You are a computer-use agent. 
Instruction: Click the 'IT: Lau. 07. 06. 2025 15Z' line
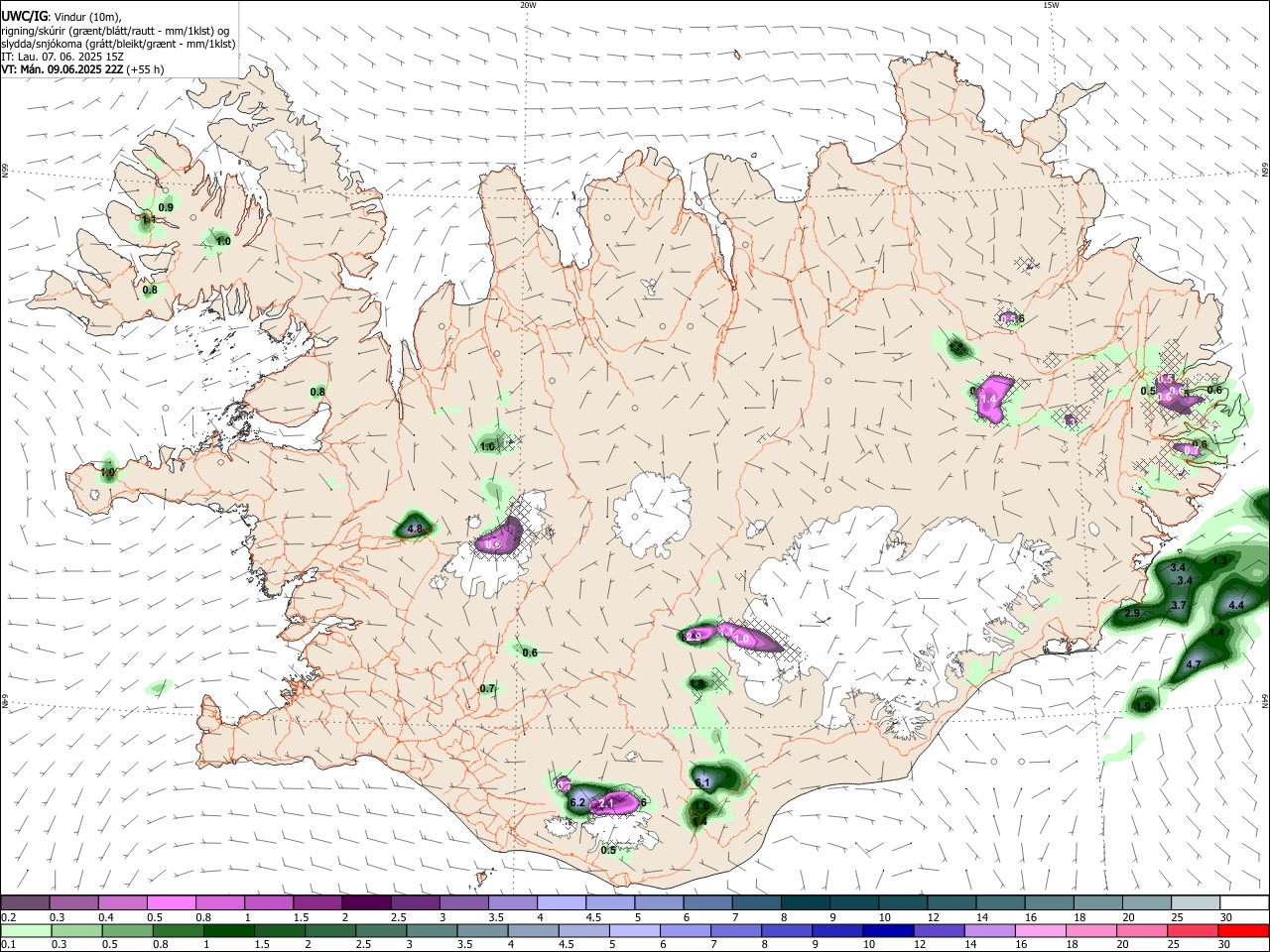click(x=62, y=57)
